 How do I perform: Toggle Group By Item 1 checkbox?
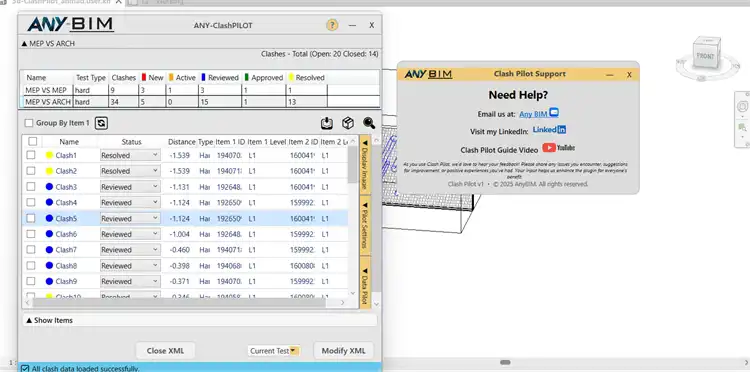(x=29, y=123)
